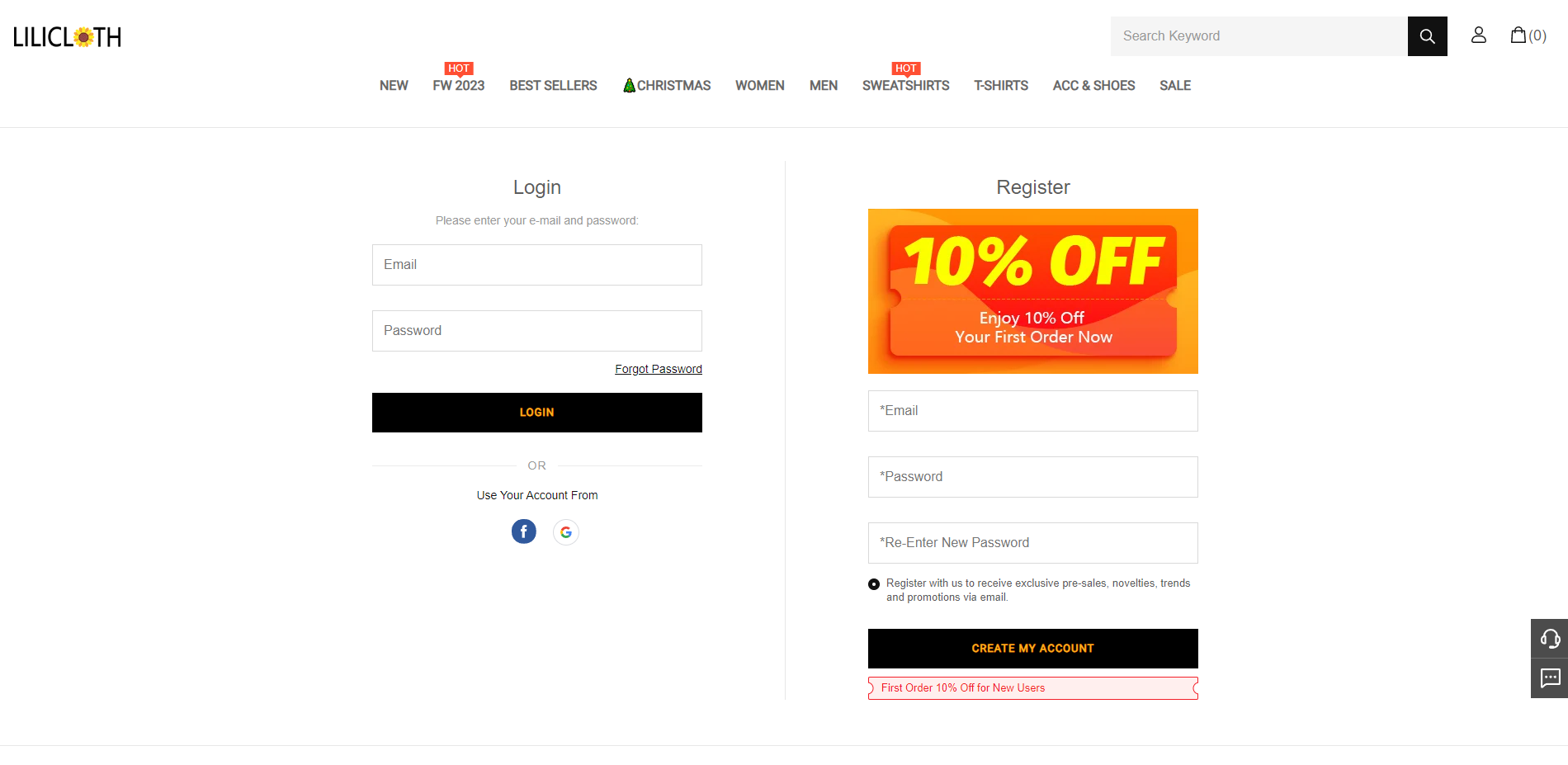1568x765 pixels.
Task: Open the customer support headset icon
Action: tap(1550, 639)
